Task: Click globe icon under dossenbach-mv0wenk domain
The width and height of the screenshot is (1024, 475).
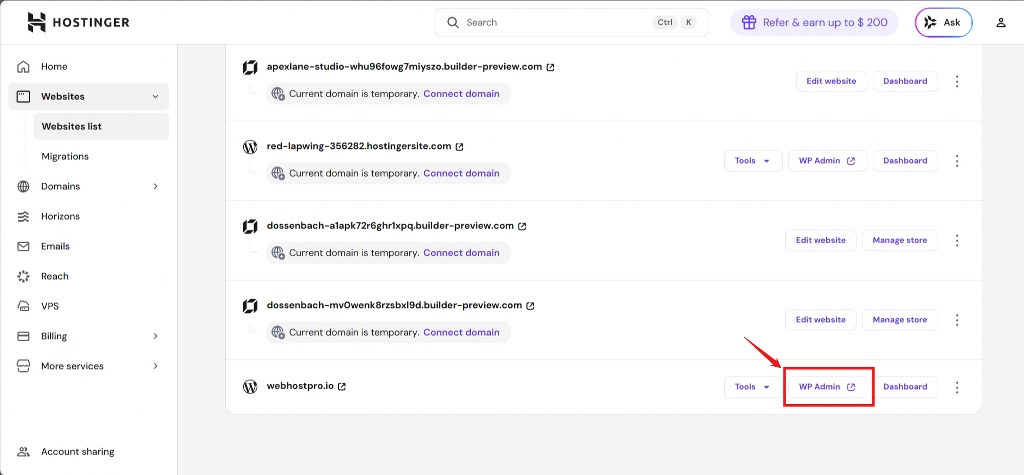Action: [278, 332]
